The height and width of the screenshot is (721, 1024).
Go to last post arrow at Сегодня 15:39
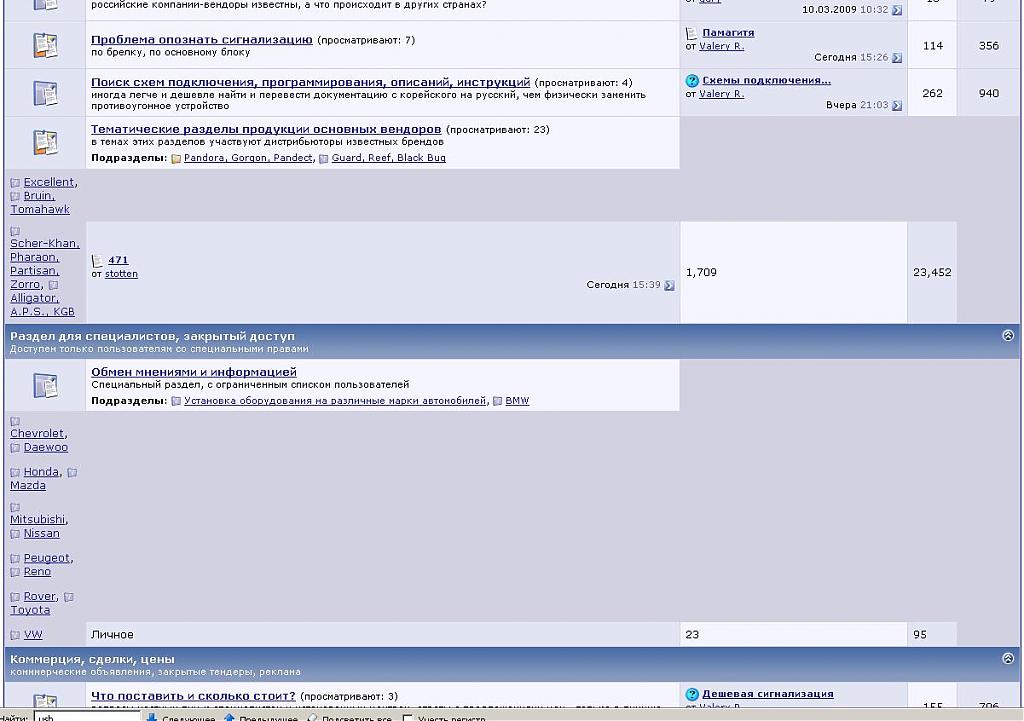[669, 285]
